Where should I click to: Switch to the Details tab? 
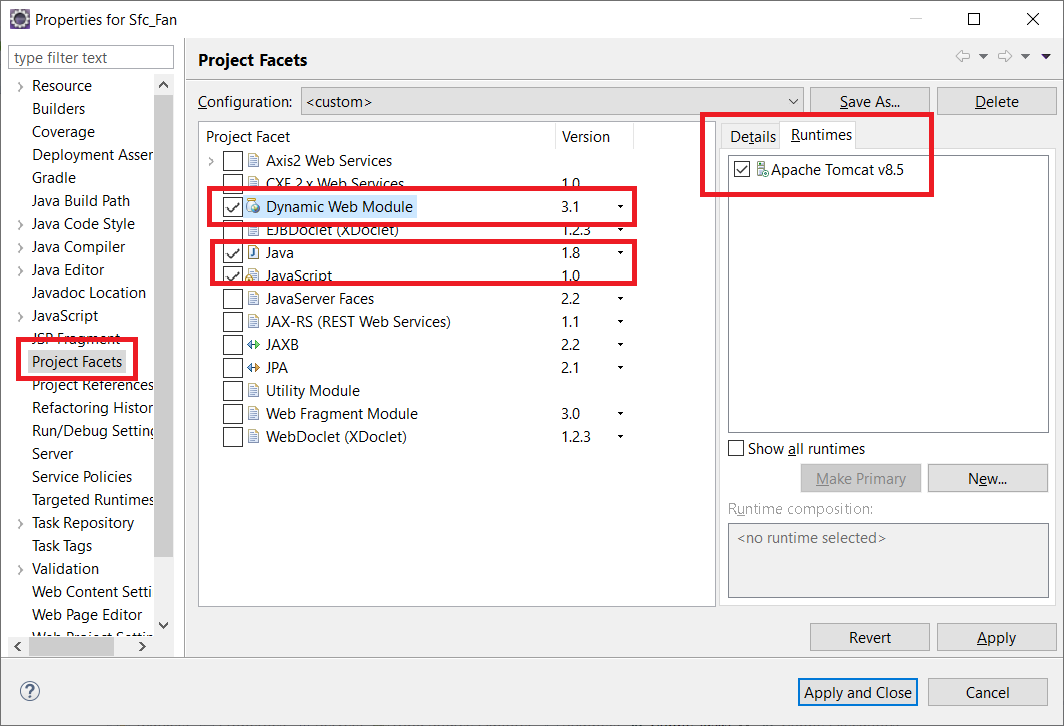pyautogui.click(x=753, y=136)
